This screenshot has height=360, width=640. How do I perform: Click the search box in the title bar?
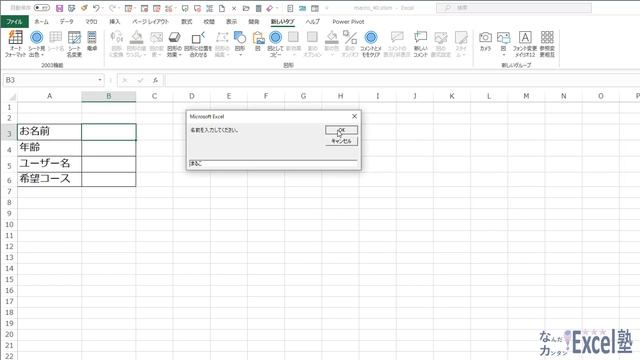[514, 8]
